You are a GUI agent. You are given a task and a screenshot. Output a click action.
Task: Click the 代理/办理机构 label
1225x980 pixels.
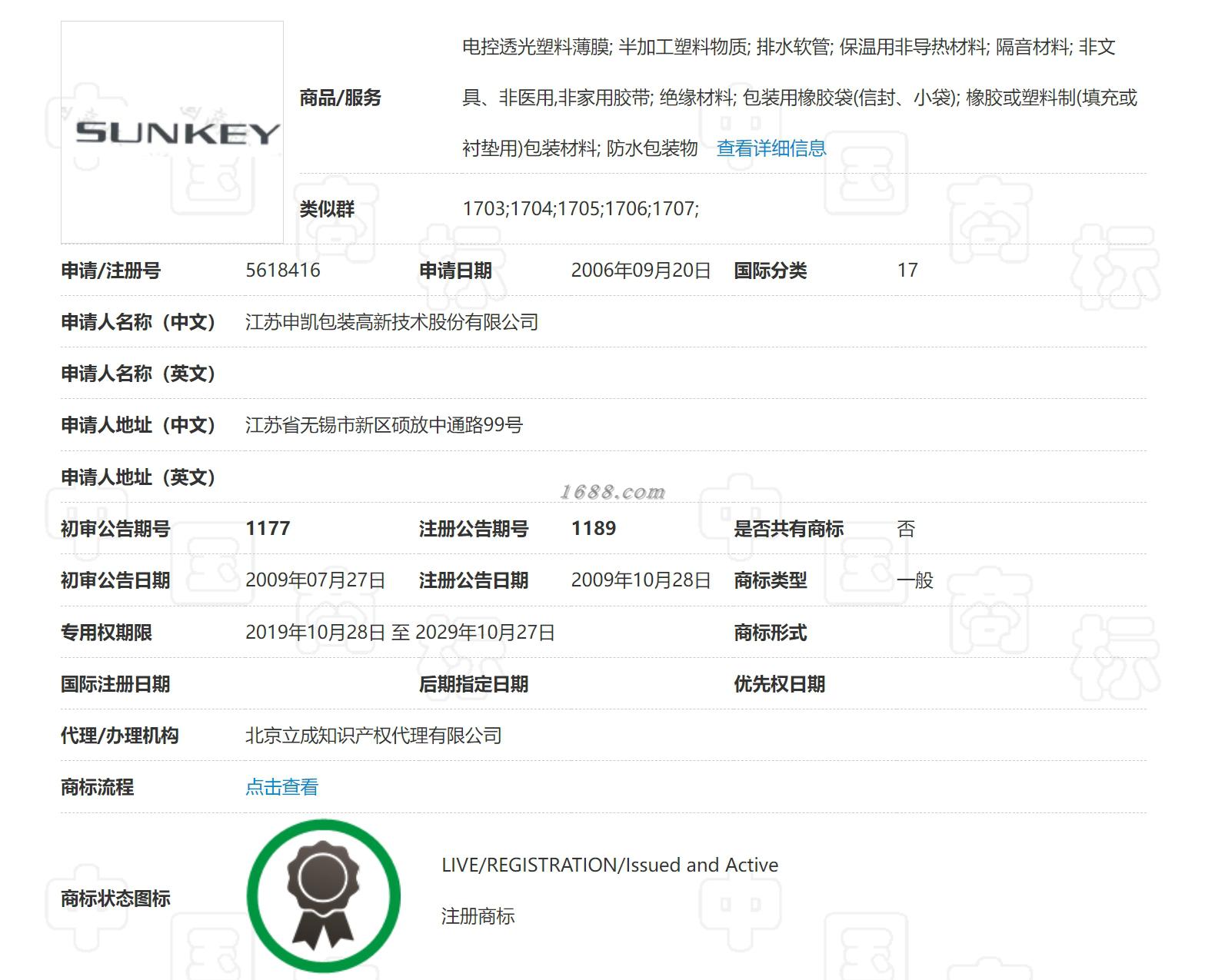120,736
